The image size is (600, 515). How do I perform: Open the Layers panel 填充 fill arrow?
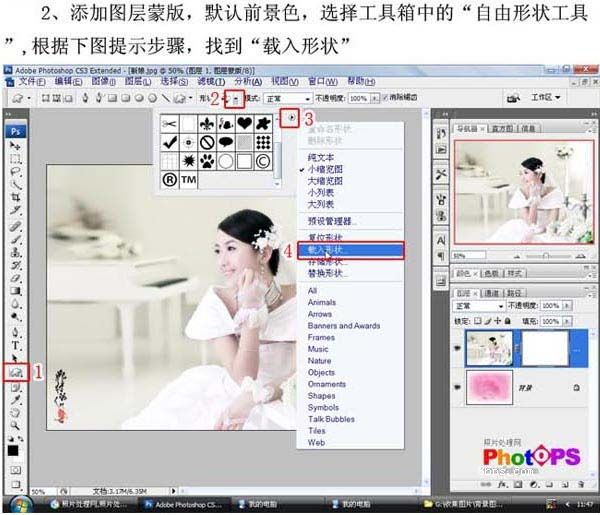coord(567,321)
